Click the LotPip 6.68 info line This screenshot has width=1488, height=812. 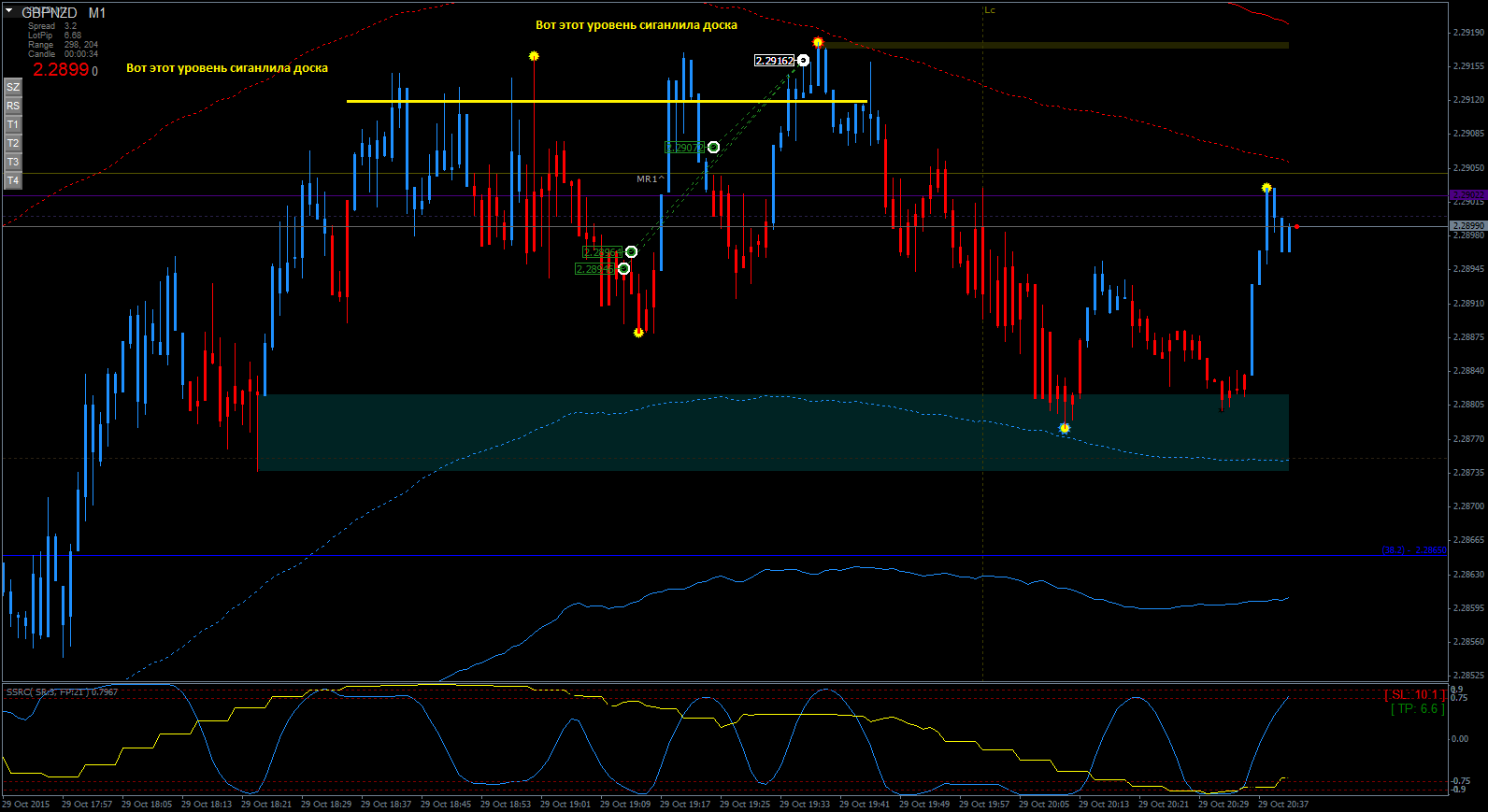(54, 36)
